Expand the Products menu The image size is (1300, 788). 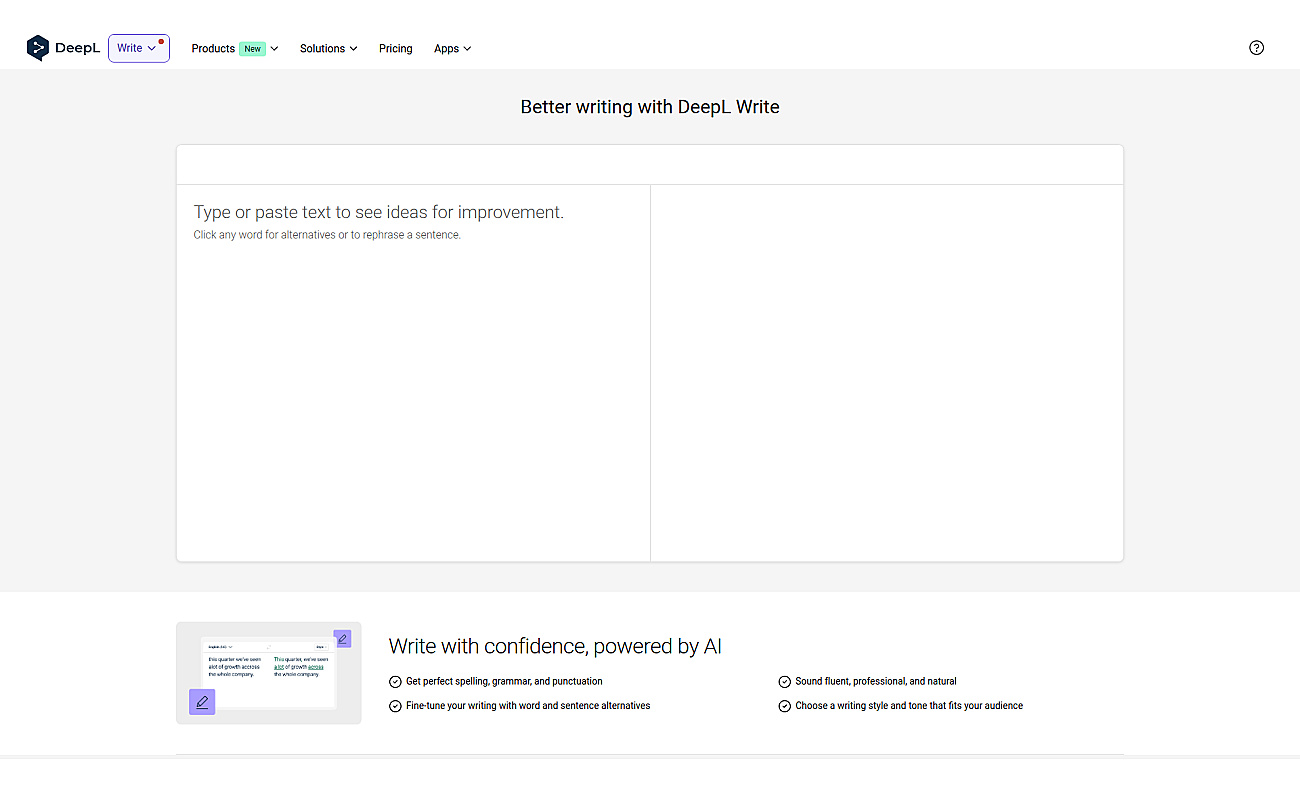pos(235,48)
